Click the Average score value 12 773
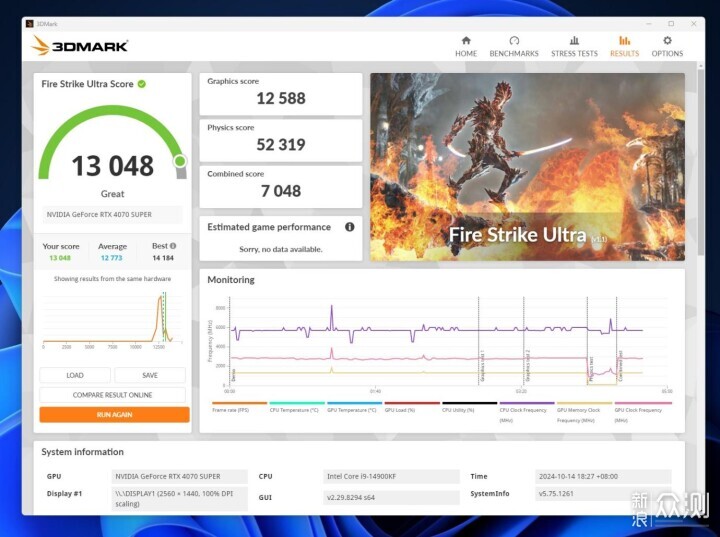 click(112, 258)
